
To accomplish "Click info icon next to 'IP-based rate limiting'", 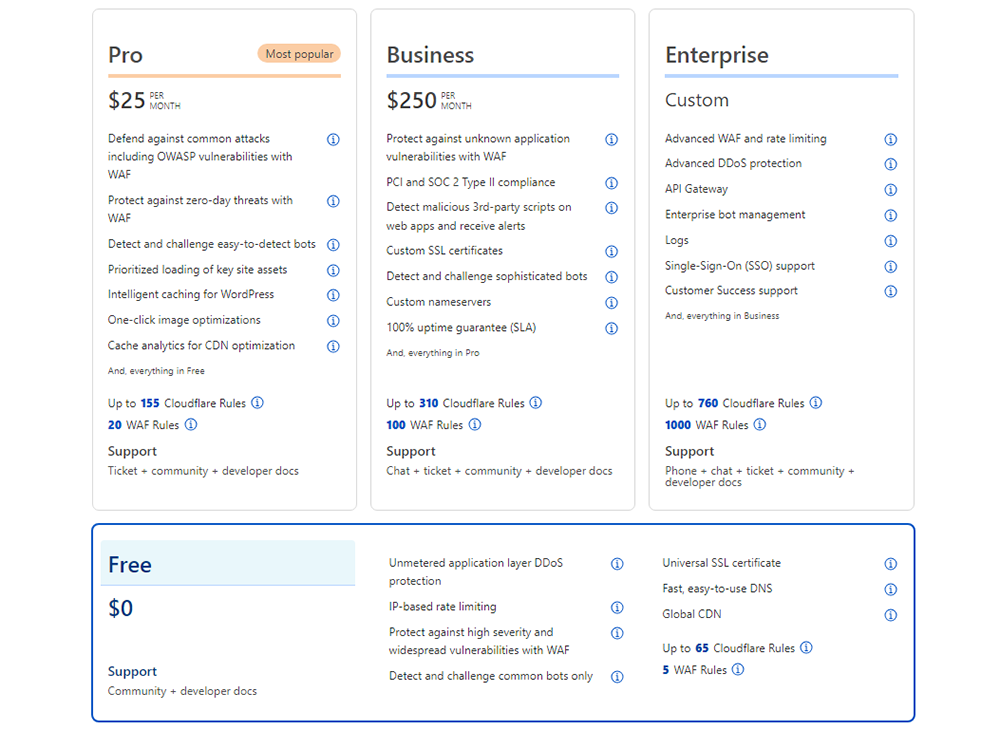I will pos(617,608).
